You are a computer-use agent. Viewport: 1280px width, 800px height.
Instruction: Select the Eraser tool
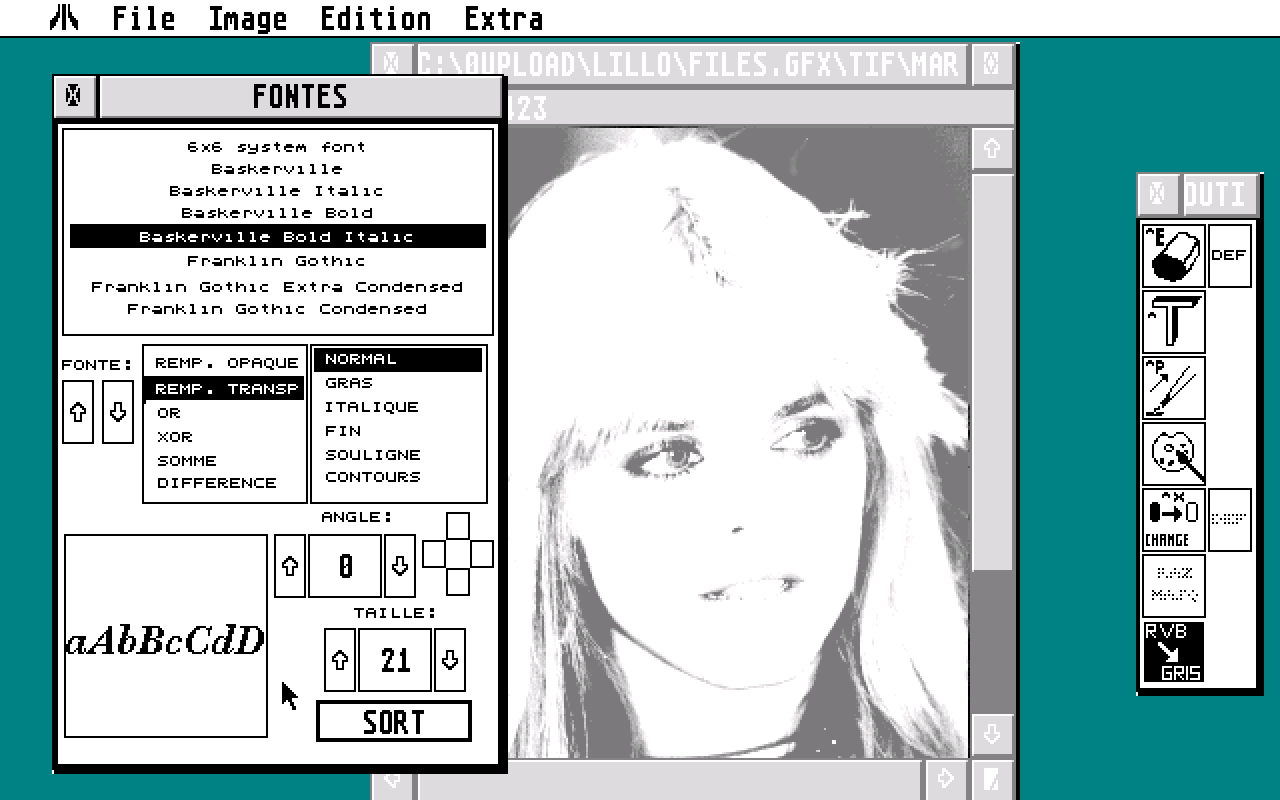(x=1172, y=255)
